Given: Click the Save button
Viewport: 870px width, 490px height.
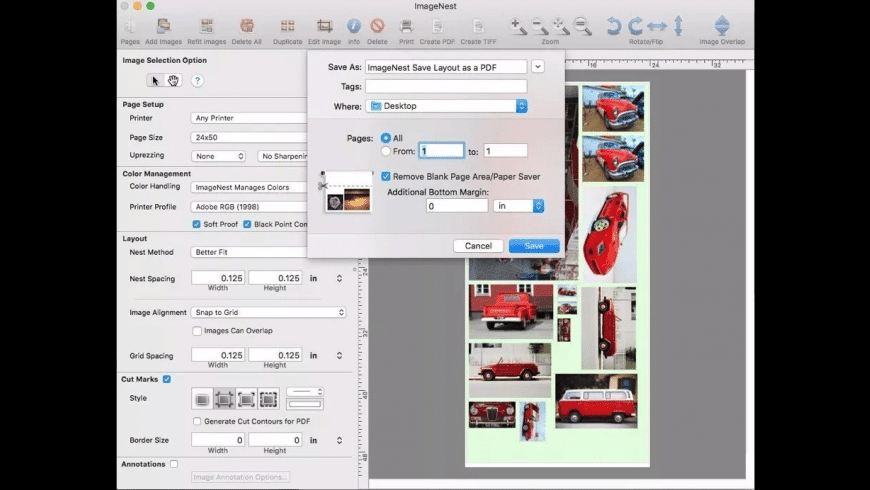Looking at the screenshot, I should click(534, 246).
